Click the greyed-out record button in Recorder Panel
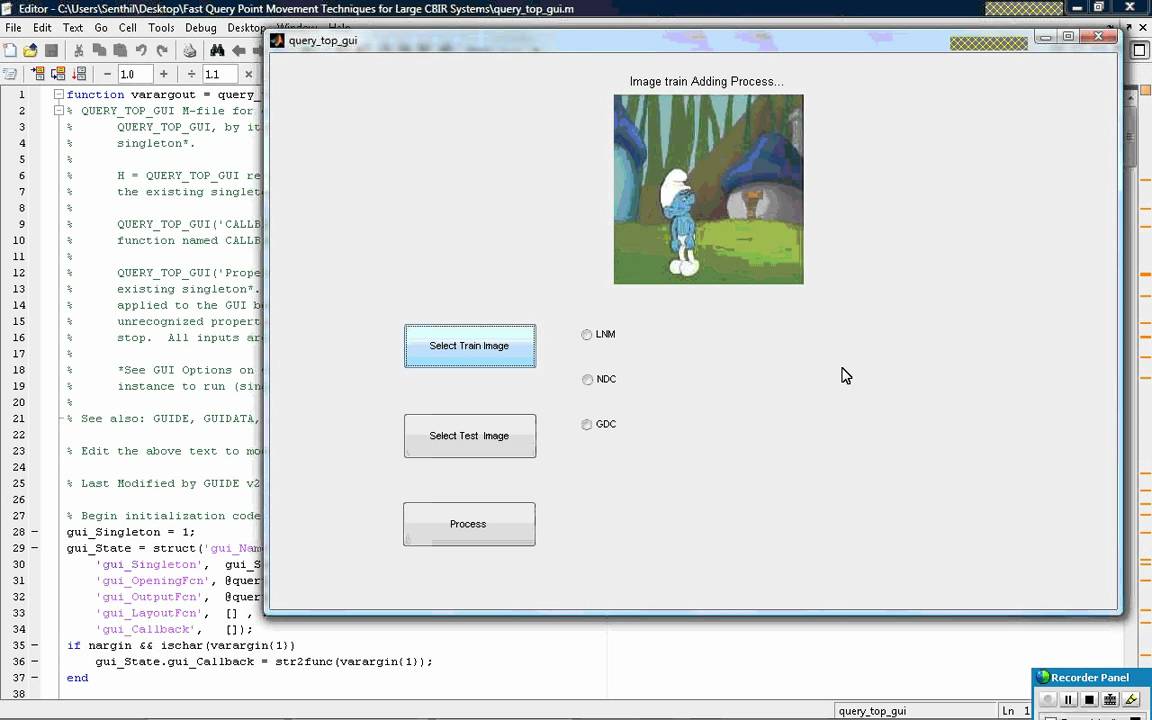 (1048, 699)
